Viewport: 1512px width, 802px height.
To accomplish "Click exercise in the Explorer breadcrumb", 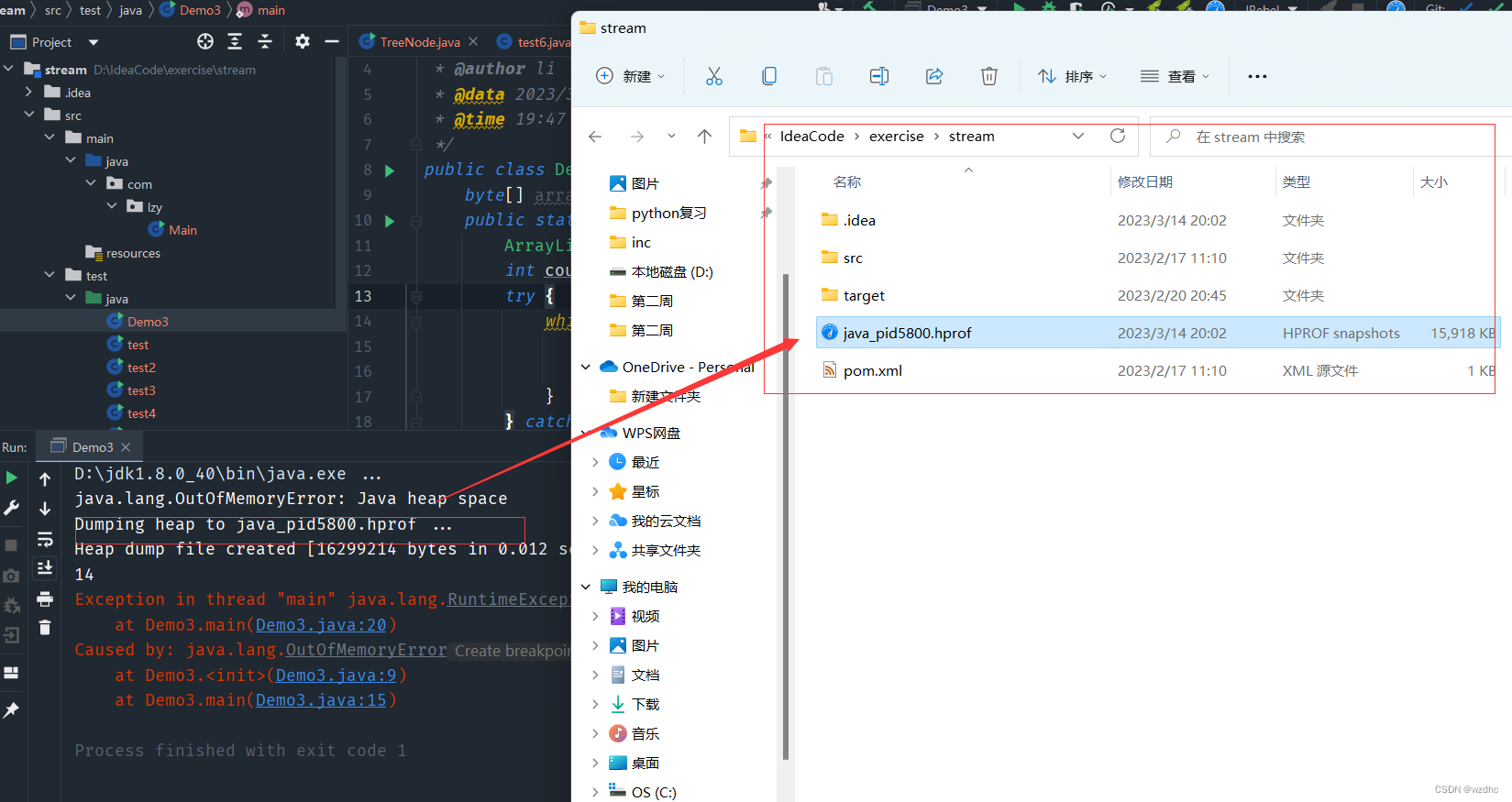I will click(896, 136).
